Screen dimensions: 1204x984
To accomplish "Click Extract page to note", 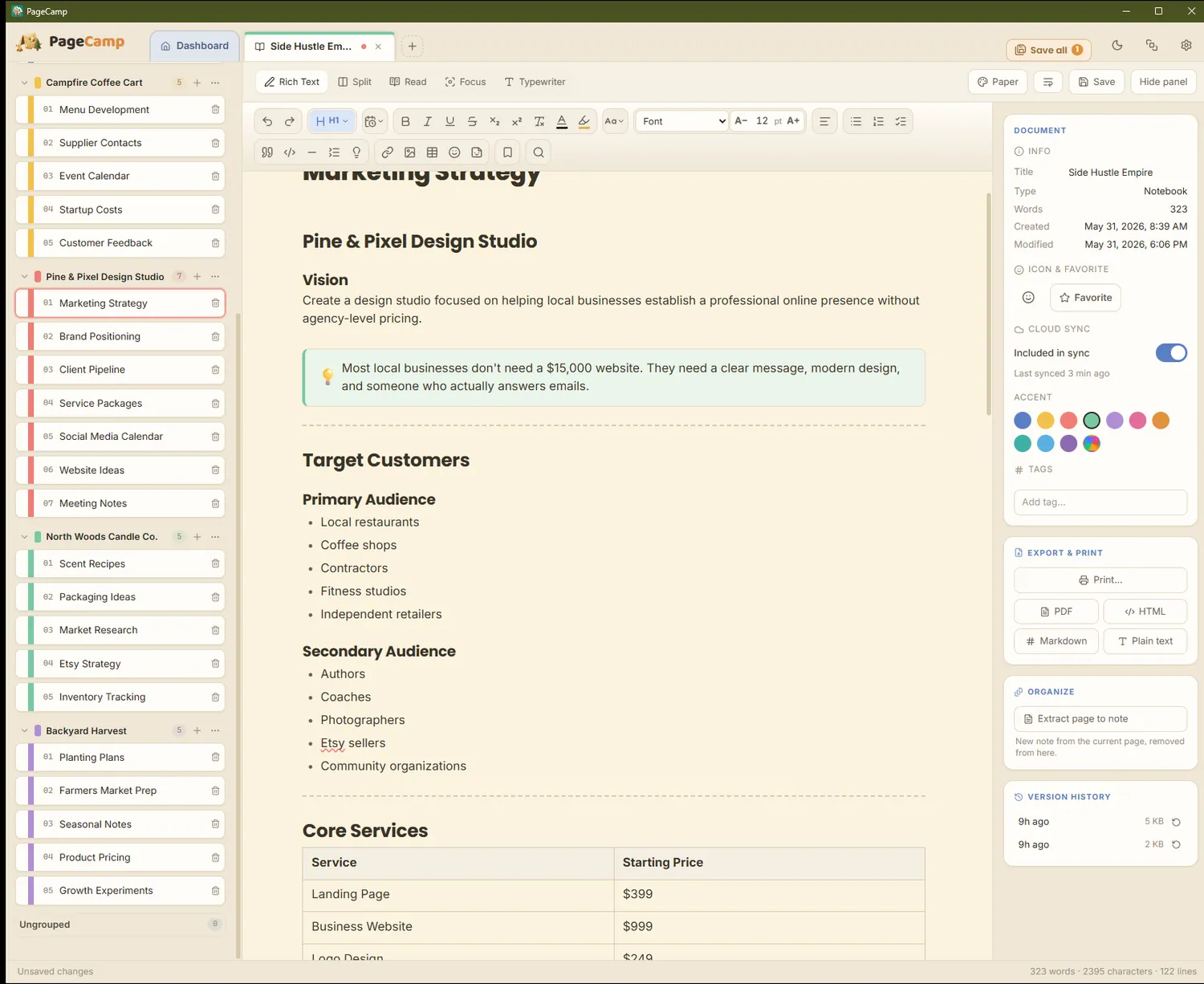I will click(1100, 719).
